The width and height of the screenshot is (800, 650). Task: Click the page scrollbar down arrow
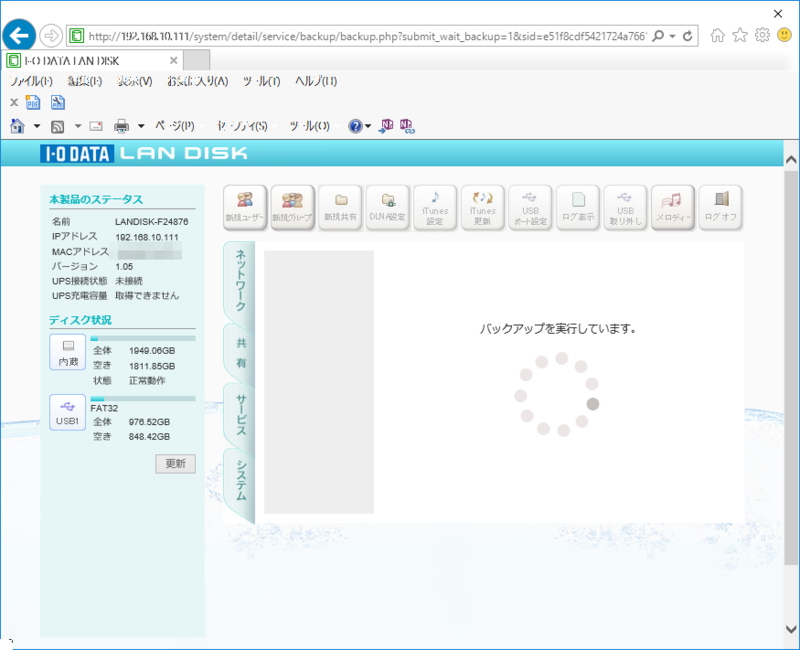pos(791,629)
